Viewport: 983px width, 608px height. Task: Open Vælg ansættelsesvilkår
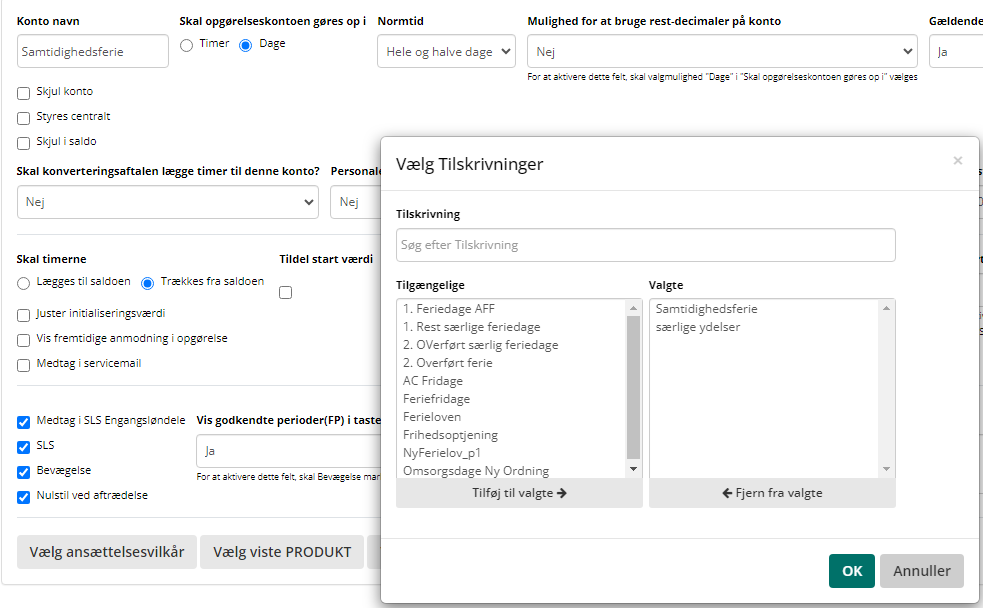107,552
